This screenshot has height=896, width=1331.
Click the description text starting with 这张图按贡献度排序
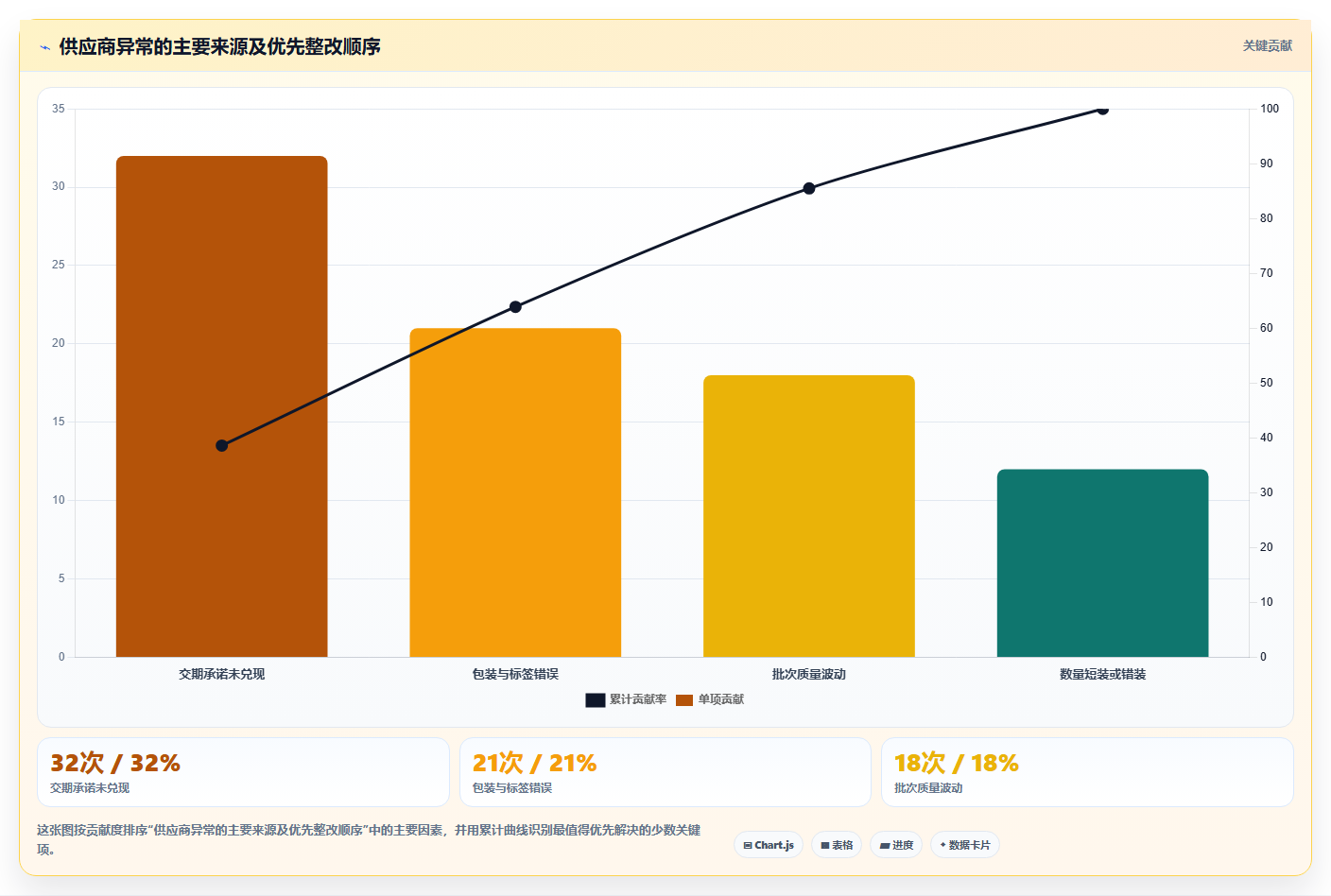369,839
